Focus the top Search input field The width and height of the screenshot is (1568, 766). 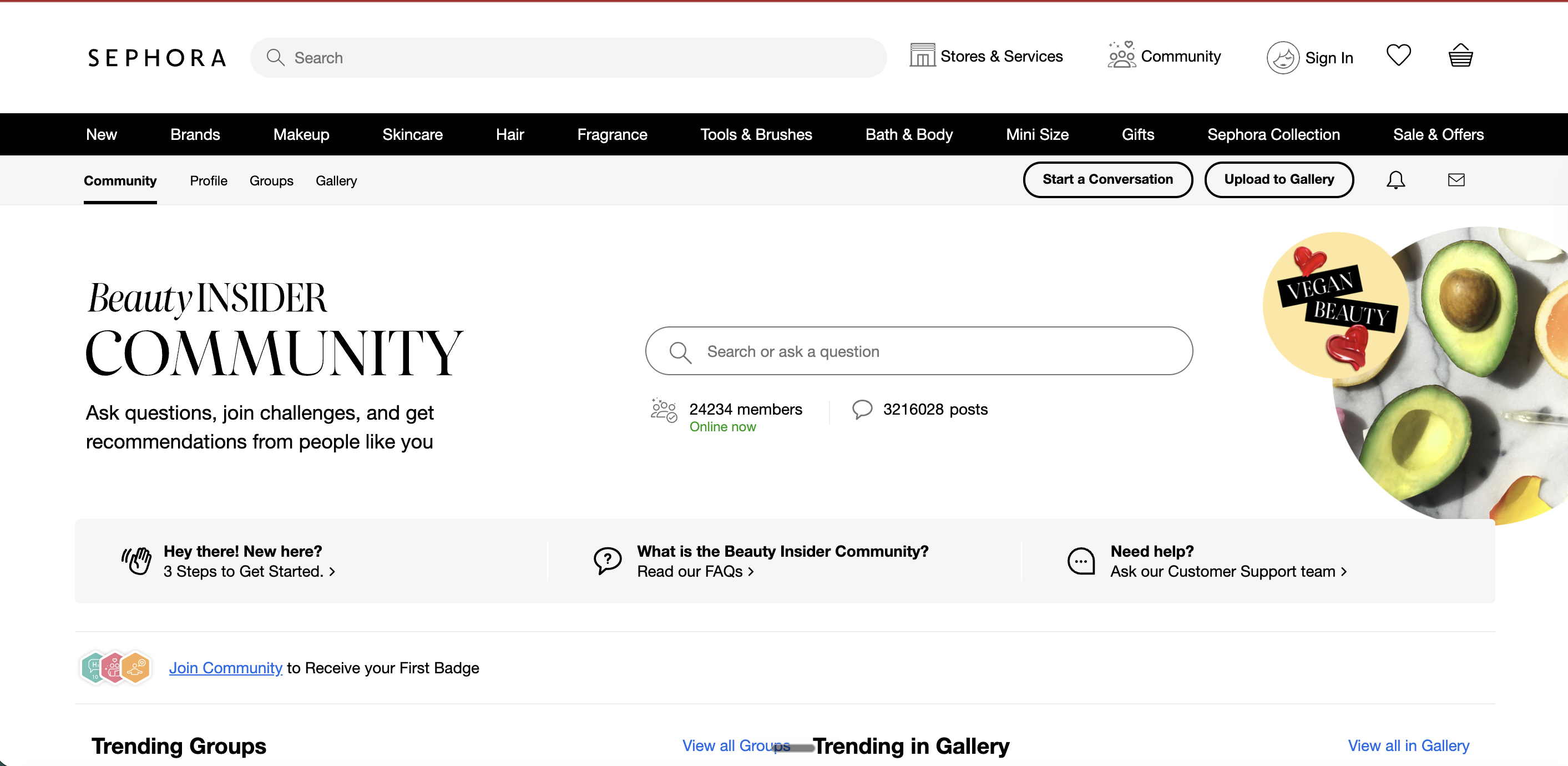569,58
